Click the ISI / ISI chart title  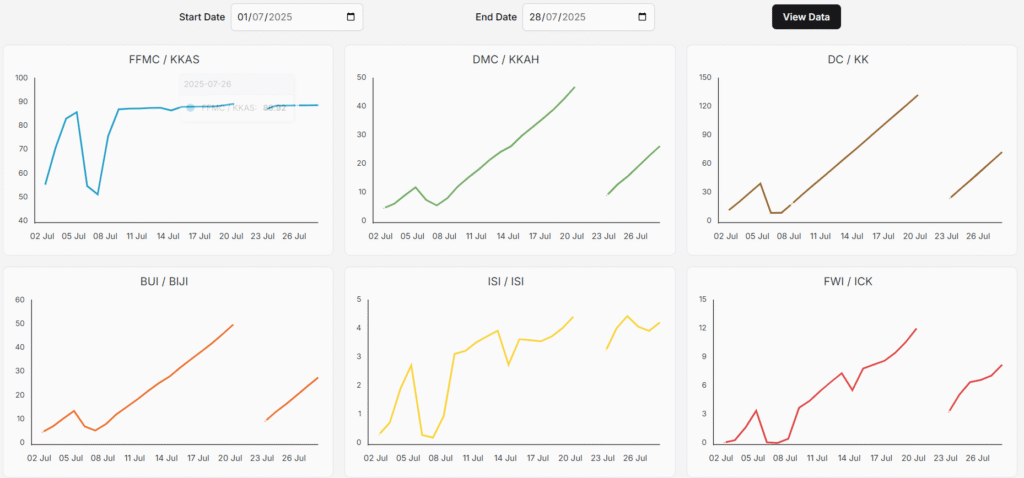tap(507, 281)
